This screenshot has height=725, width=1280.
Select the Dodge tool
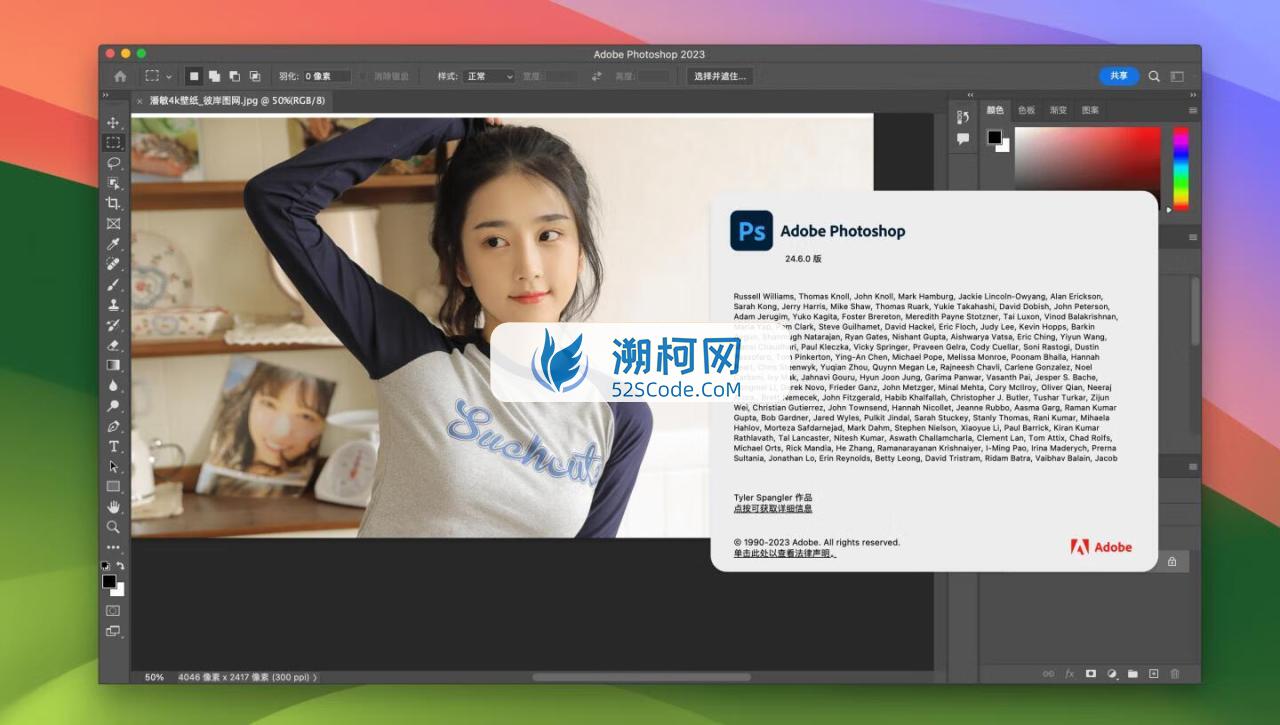[113, 406]
